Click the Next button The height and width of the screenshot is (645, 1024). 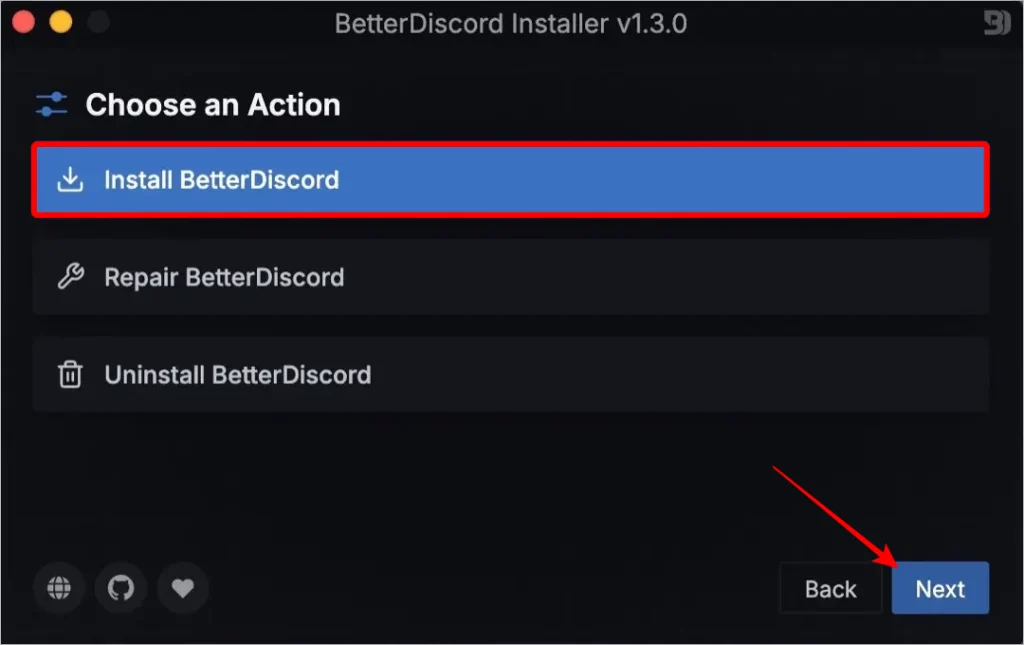click(x=940, y=588)
